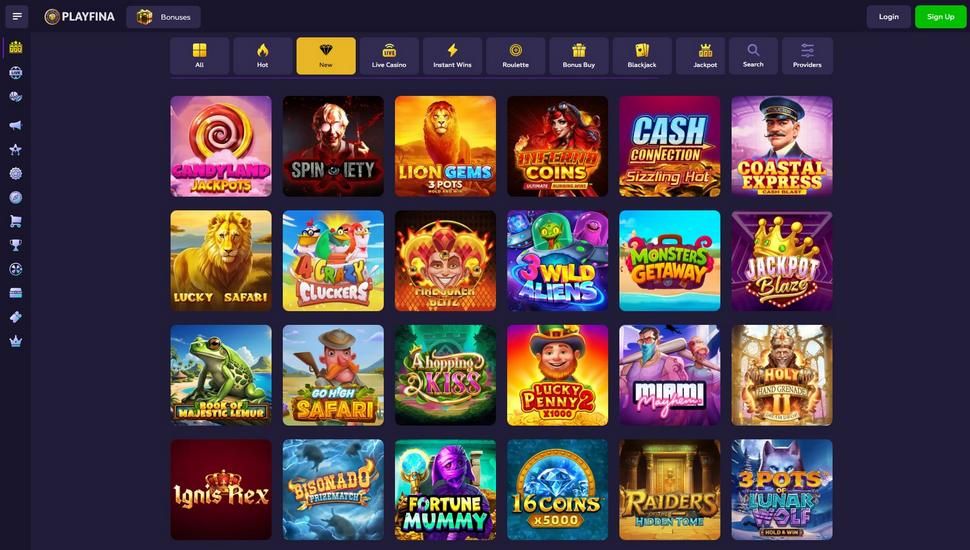970x550 pixels.
Task: Click the Login button
Action: (x=888, y=17)
